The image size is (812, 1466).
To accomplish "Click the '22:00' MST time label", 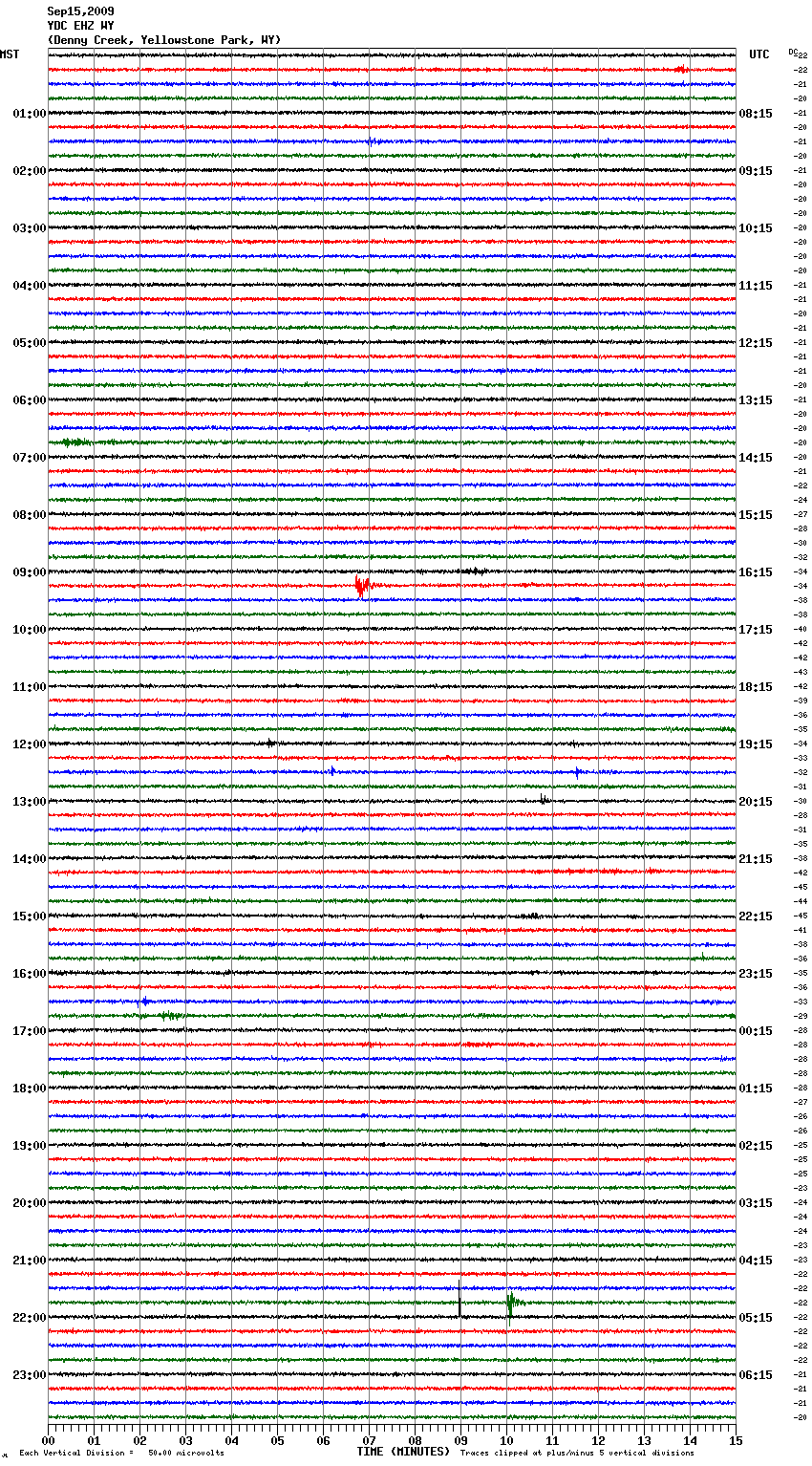I will pos(30,1318).
